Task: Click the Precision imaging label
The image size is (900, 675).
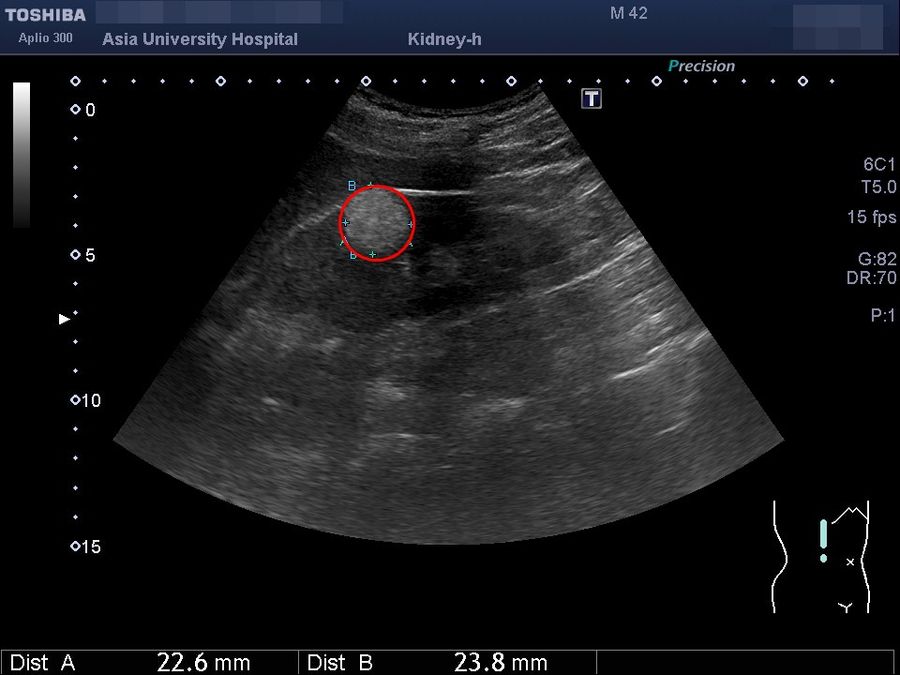Action: (x=701, y=66)
